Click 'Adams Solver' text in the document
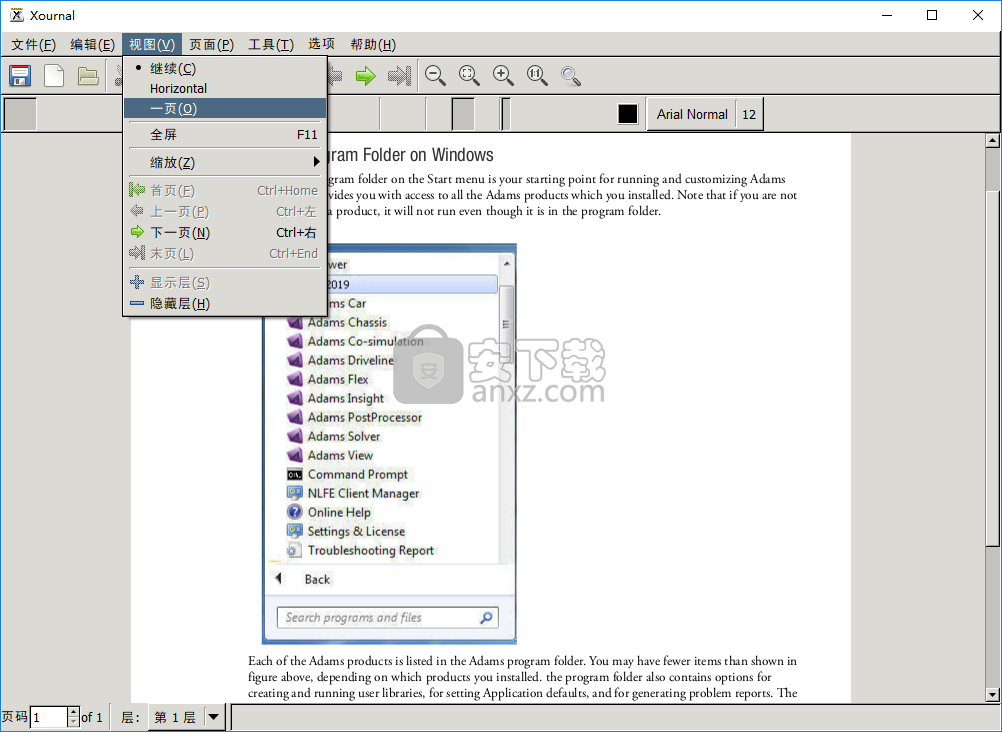The image size is (1002, 732). coord(344,437)
